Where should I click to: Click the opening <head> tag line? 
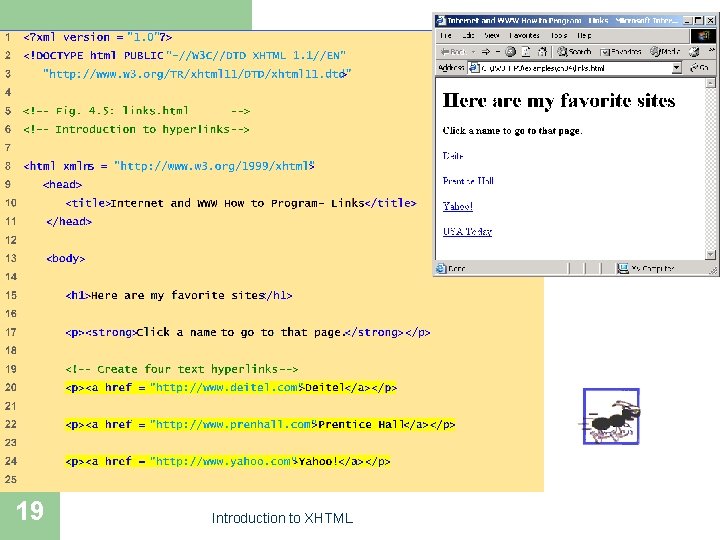click(x=62, y=185)
